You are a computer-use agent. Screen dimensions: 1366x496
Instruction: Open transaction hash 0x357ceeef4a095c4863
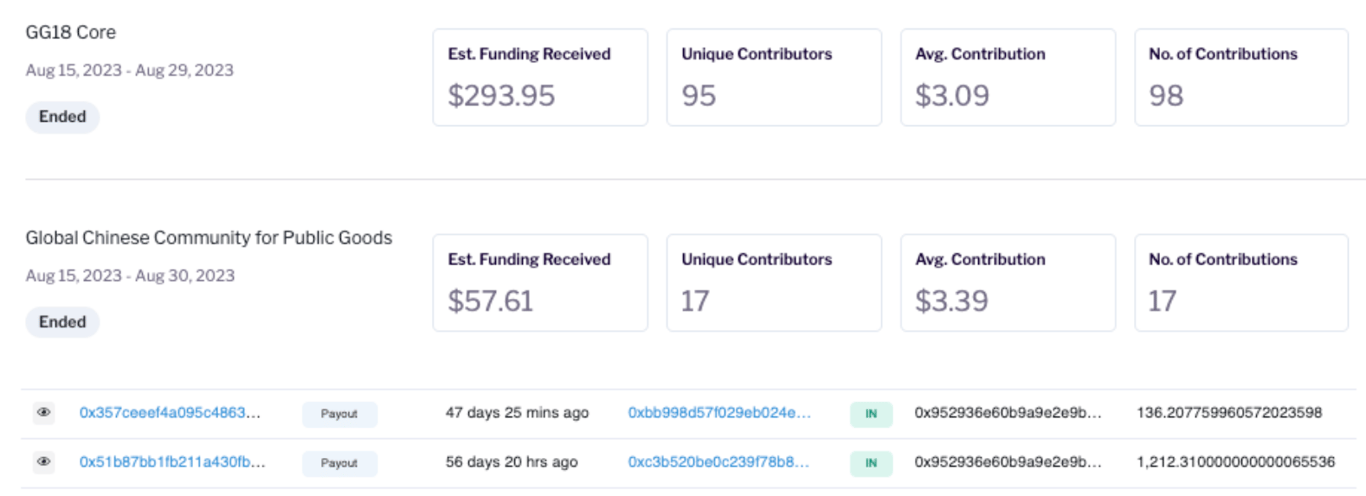tap(172, 413)
